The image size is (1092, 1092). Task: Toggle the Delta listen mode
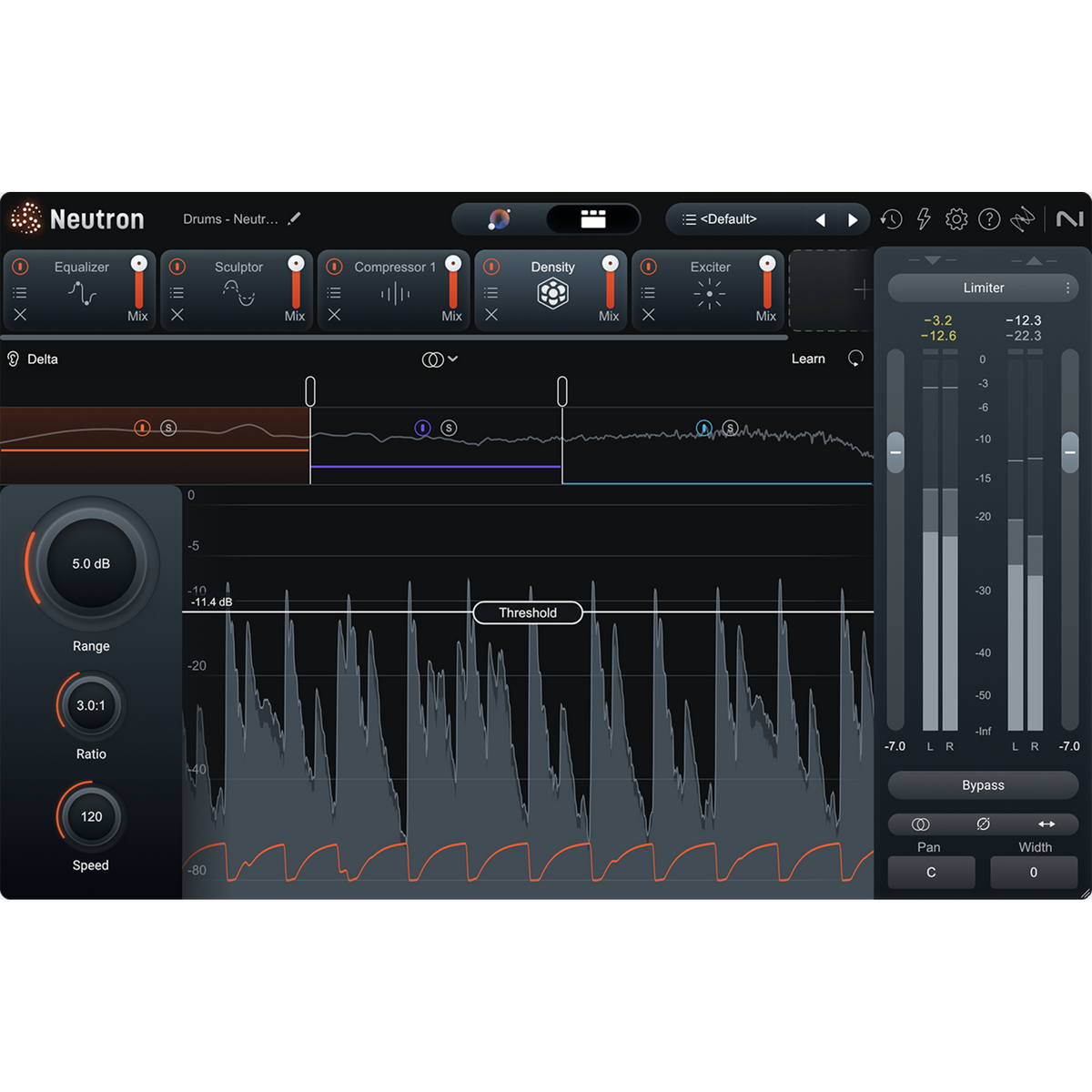(33, 359)
